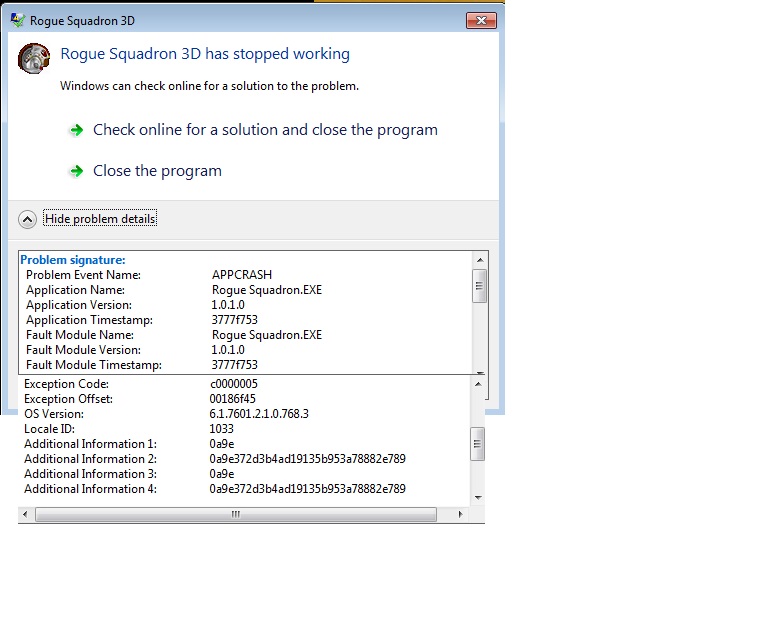Click the Locale ID: label

(50, 429)
